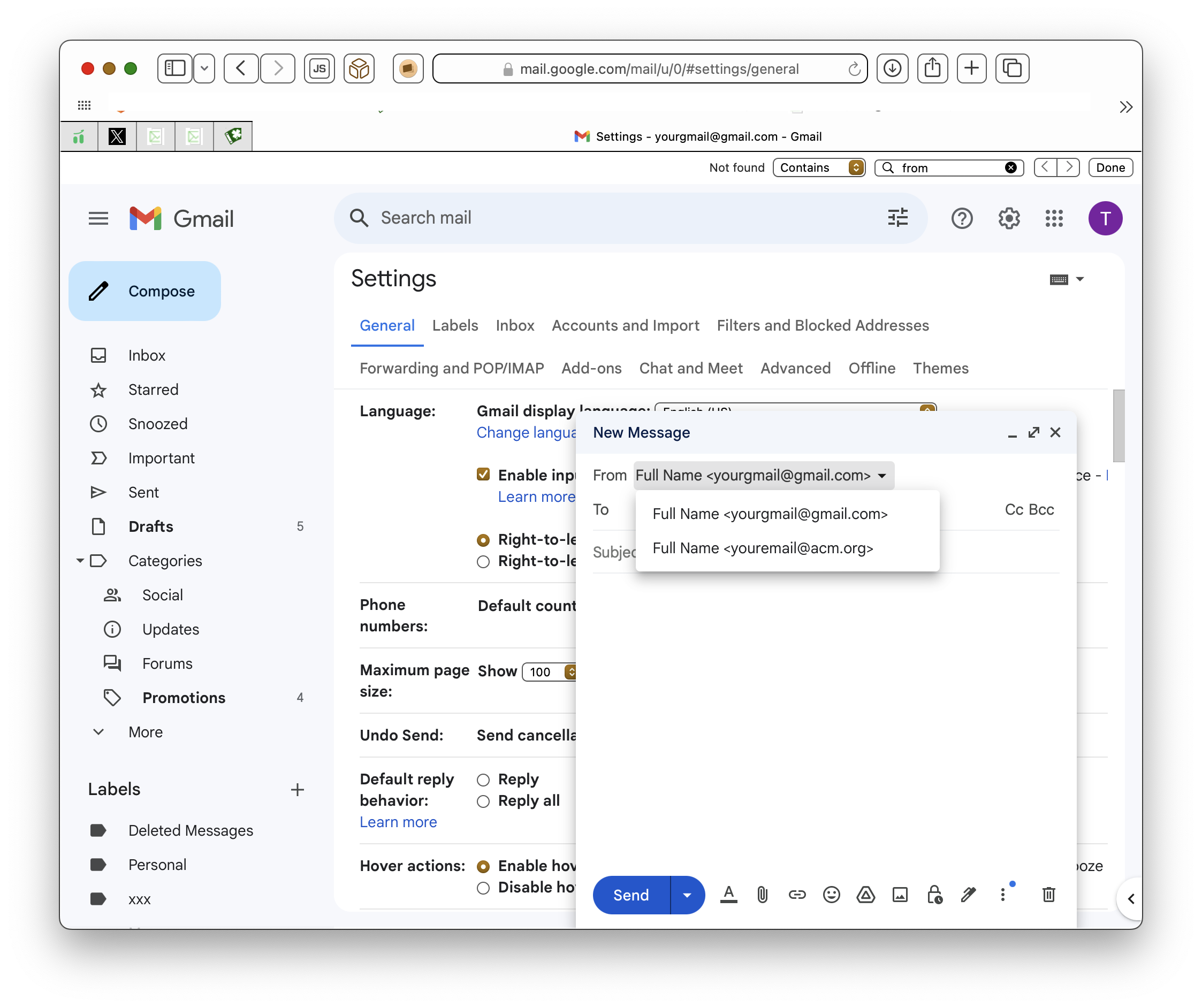Image resolution: width=1202 pixels, height=1008 pixels.
Task: Select Enable hover actions radio button
Action: [483, 867]
